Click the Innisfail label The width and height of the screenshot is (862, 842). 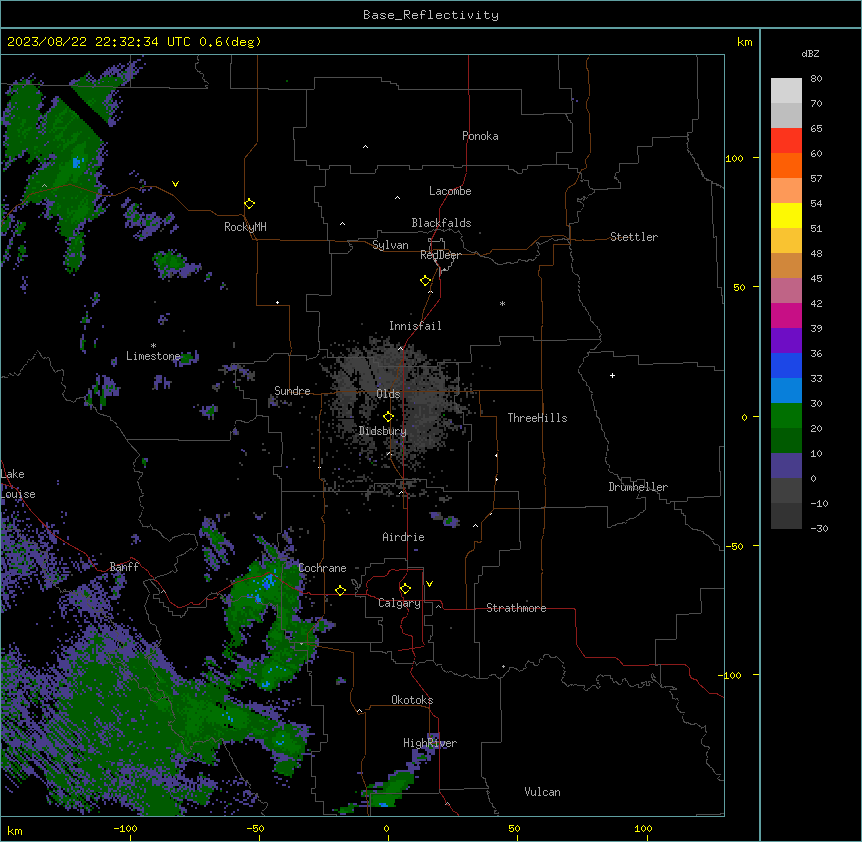(x=415, y=326)
